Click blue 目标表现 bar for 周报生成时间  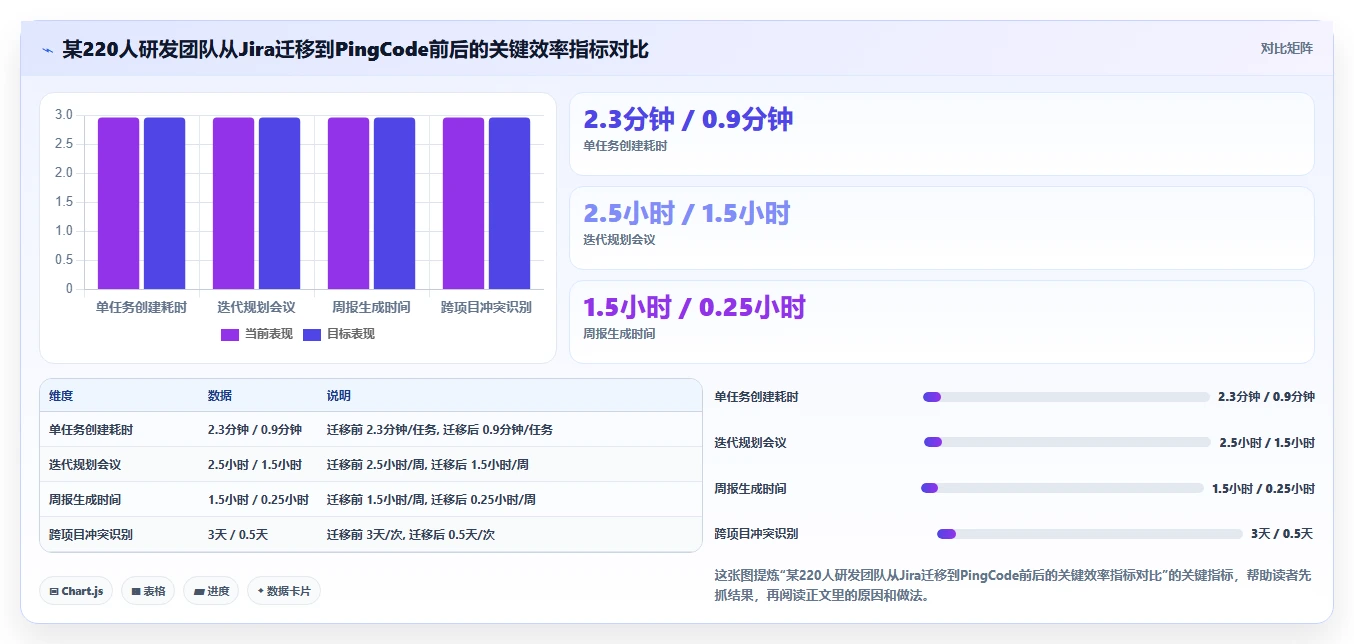pos(394,203)
